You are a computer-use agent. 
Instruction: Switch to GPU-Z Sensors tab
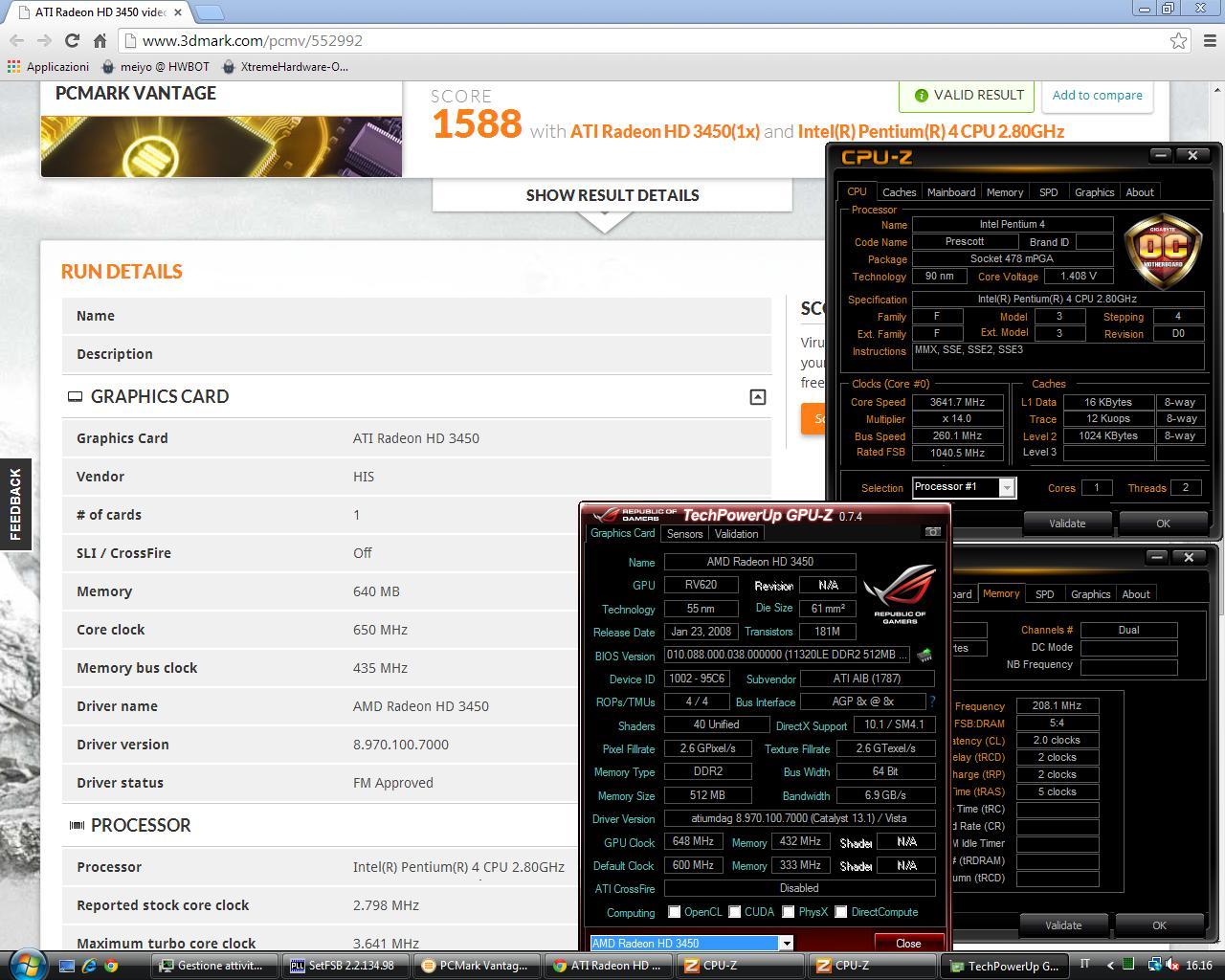[684, 534]
